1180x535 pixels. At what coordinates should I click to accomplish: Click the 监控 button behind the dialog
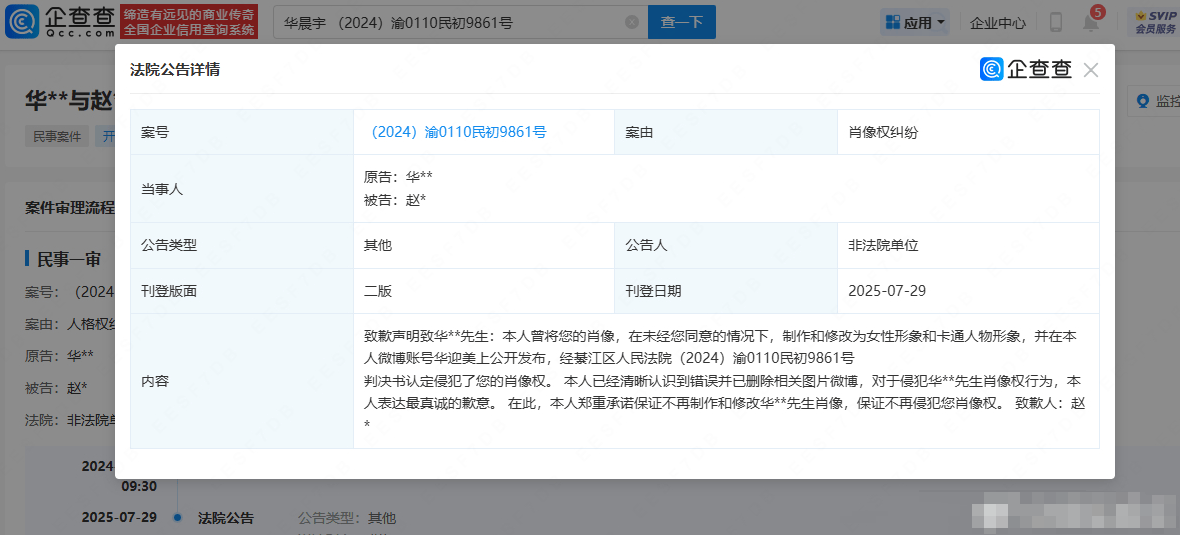coord(1156,101)
